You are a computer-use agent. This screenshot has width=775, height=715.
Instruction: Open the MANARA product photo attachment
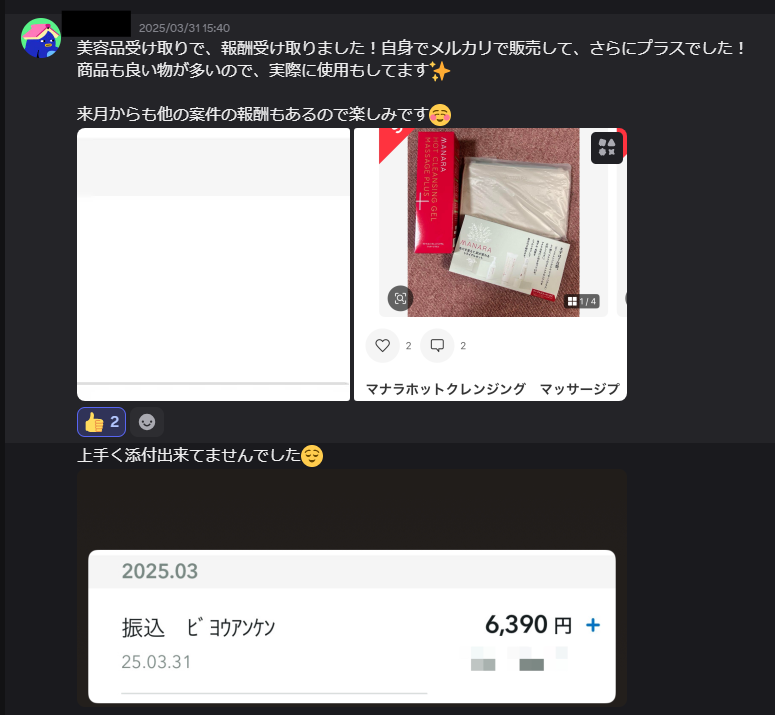click(x=490, y=264)
